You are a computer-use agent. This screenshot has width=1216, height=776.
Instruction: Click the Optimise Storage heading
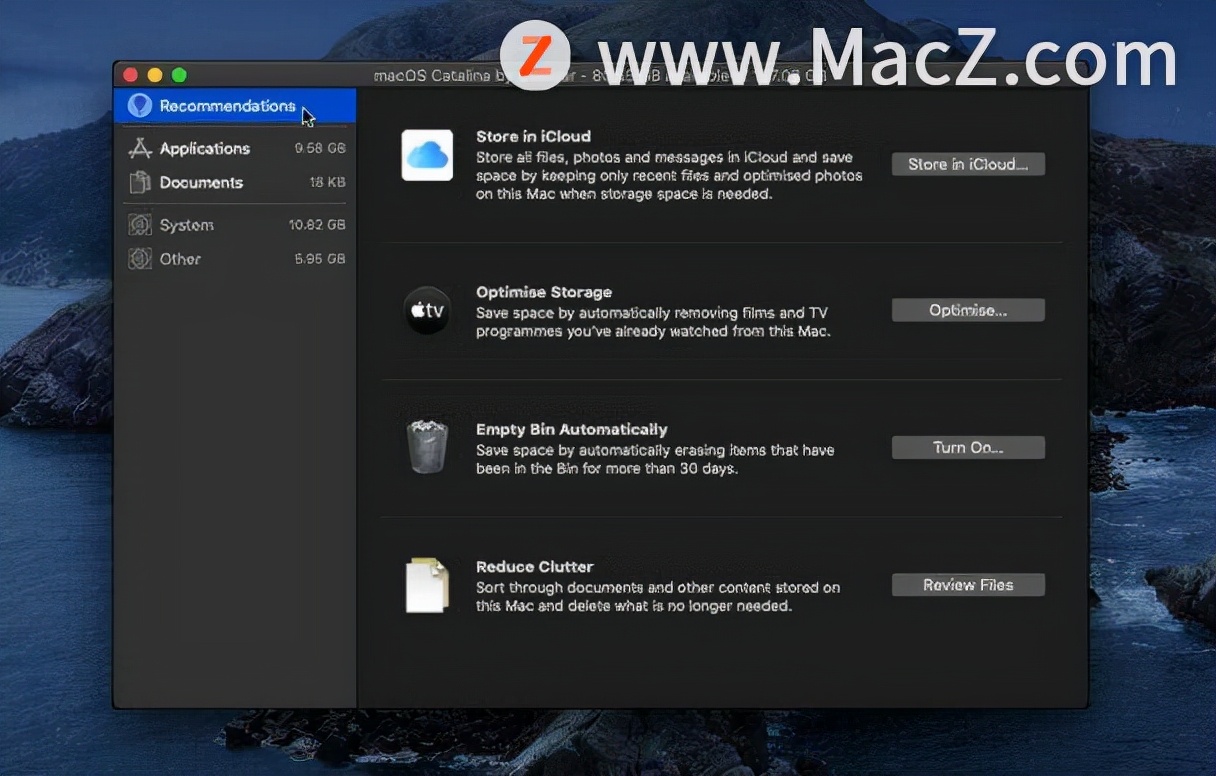[x=544, y=292]
